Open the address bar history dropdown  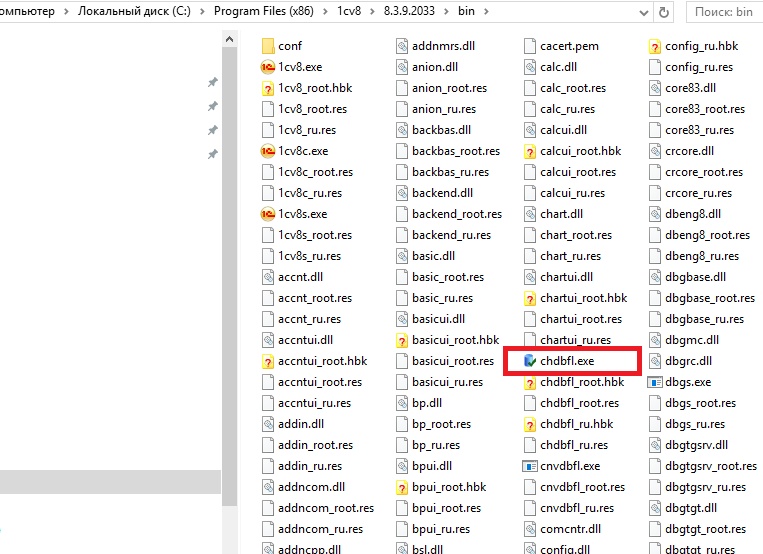pos(643,12)
